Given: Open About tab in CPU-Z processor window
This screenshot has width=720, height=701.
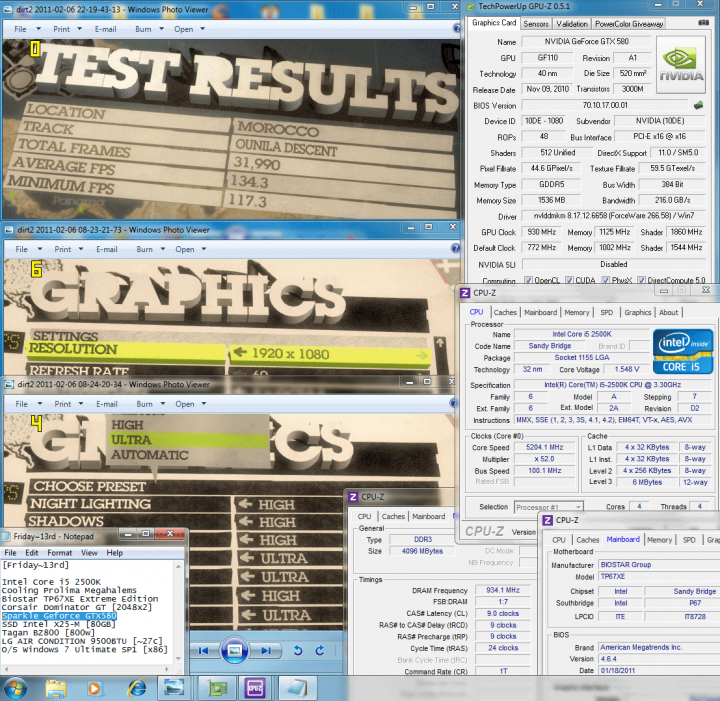Looking at the screenshot, I should point(668,312).
